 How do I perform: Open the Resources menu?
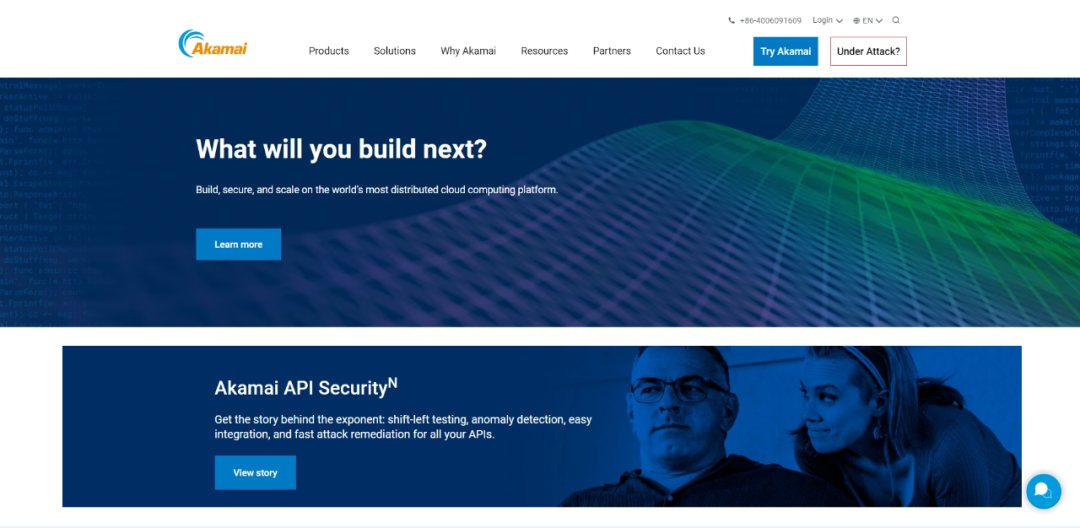pos(544,51)
